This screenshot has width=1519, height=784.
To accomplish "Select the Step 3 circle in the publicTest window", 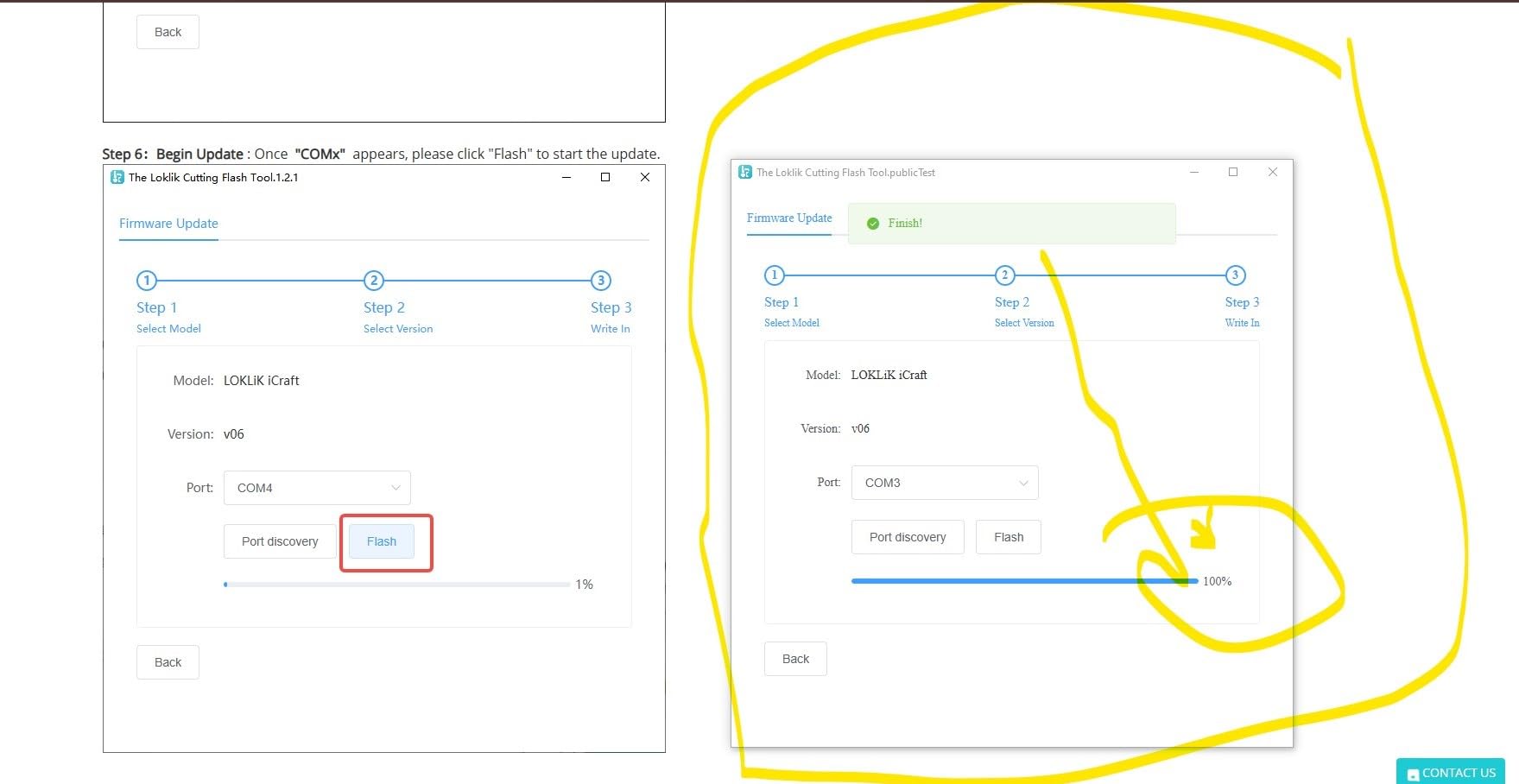I will (x=1236, y=275).
